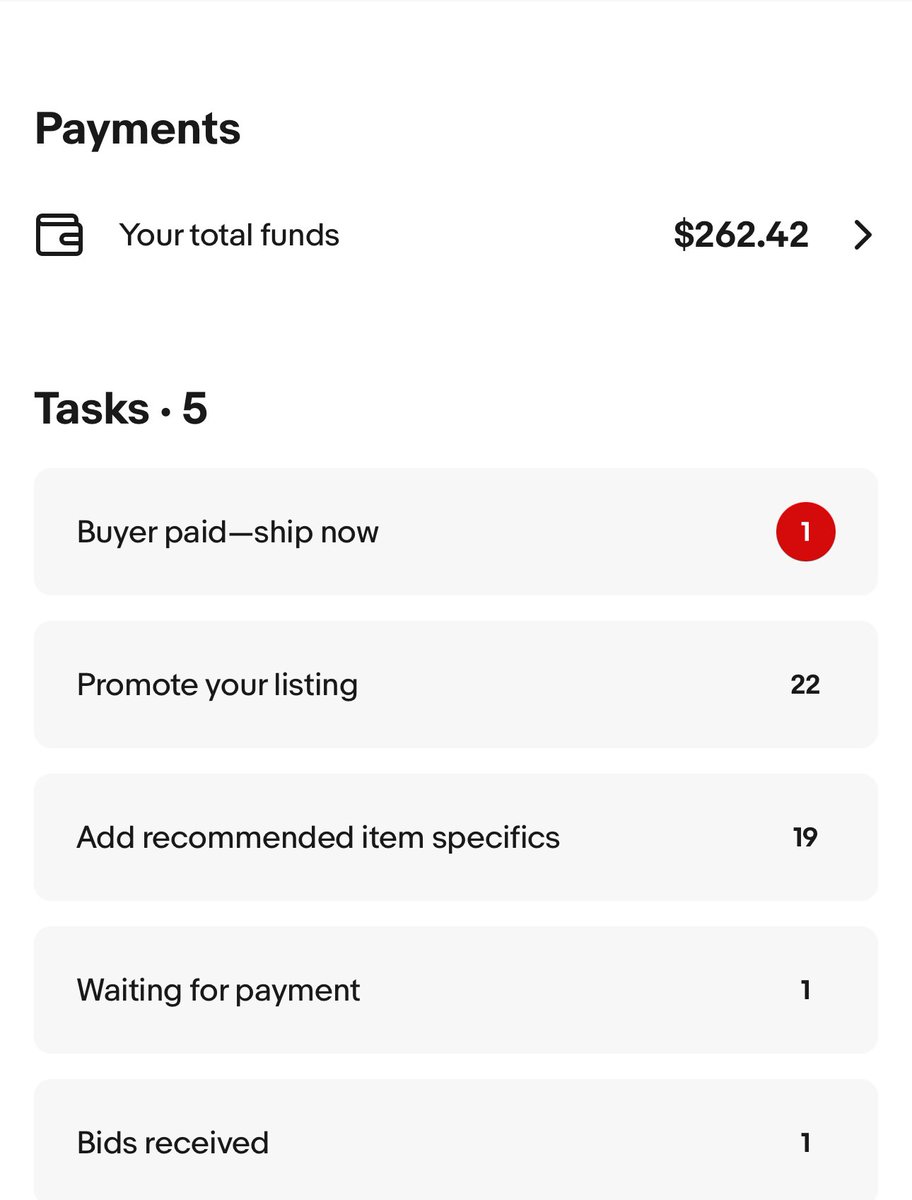
Task: Tap the count 22 on Promote your listing
Action: pyautogui.click(x=805, y=685)
